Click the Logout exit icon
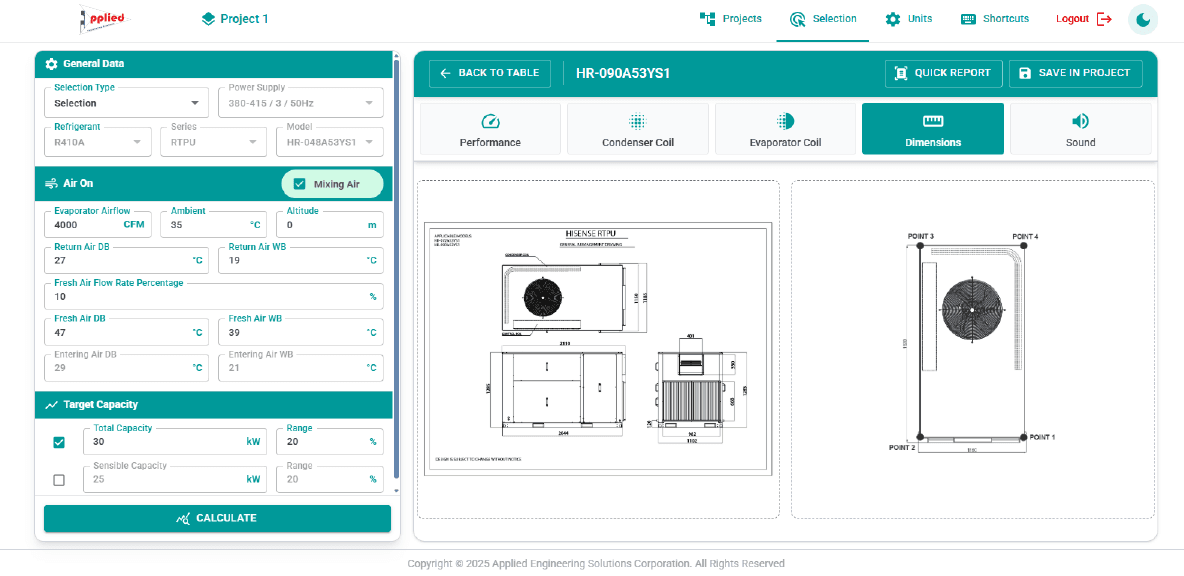This screenshot has width=1184, height=576. [1104, 19]
